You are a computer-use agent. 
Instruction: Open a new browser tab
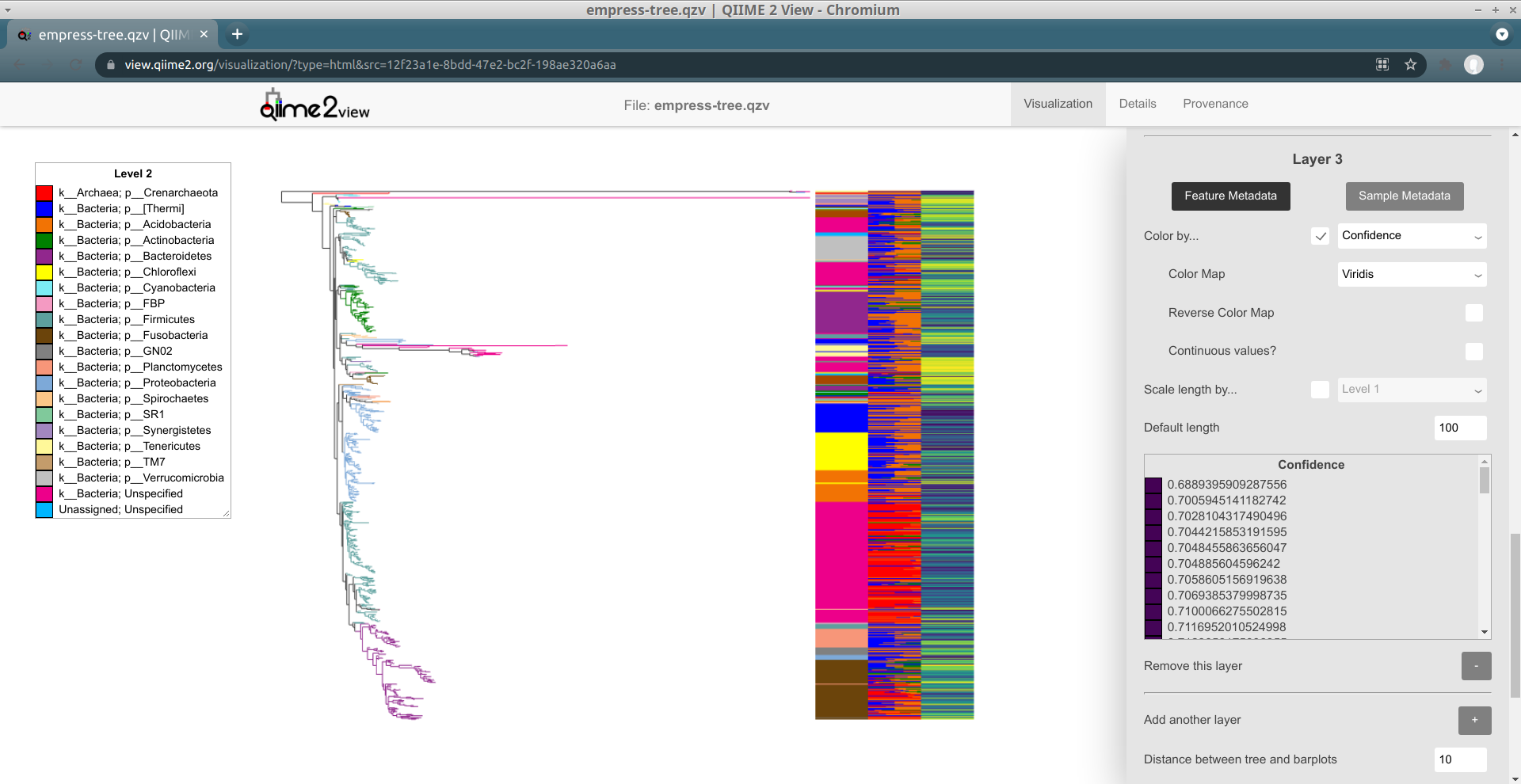click(237, 34)
